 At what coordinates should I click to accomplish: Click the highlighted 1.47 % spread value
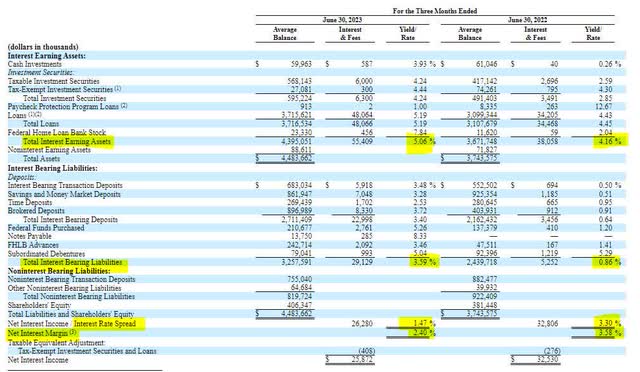coord(424,323)
